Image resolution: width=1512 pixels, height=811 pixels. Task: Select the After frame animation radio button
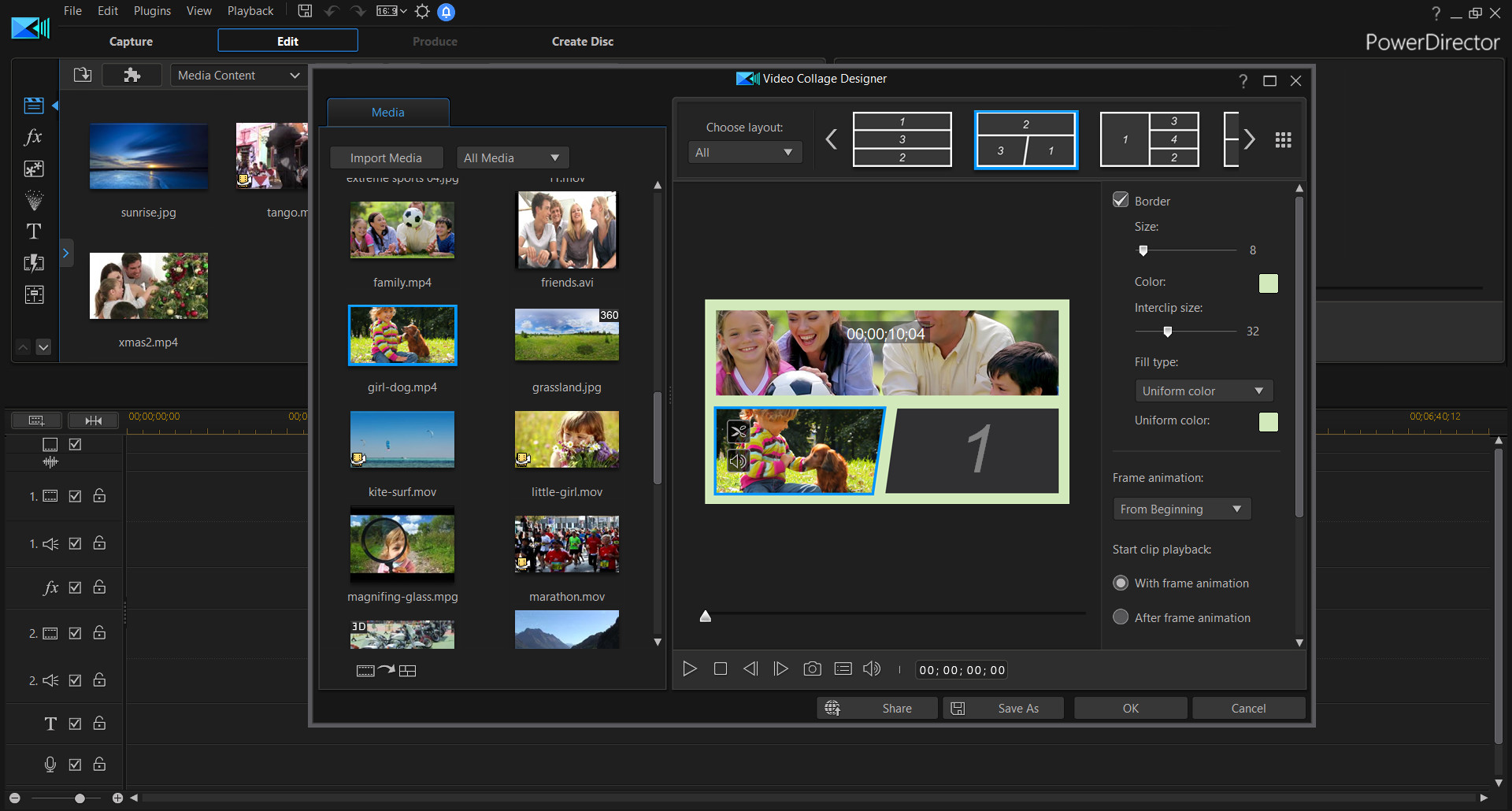tap(1121, 617)
